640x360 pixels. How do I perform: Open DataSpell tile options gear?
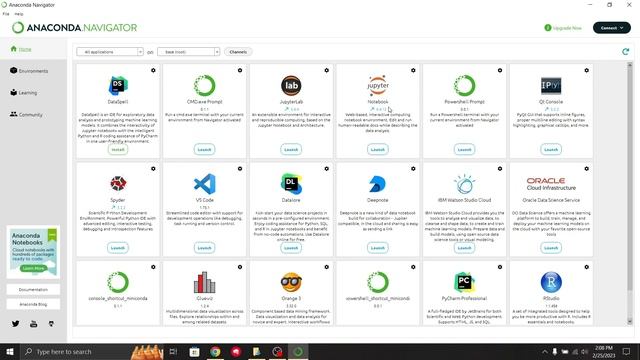pyautogui.click(x=153, y=70)
